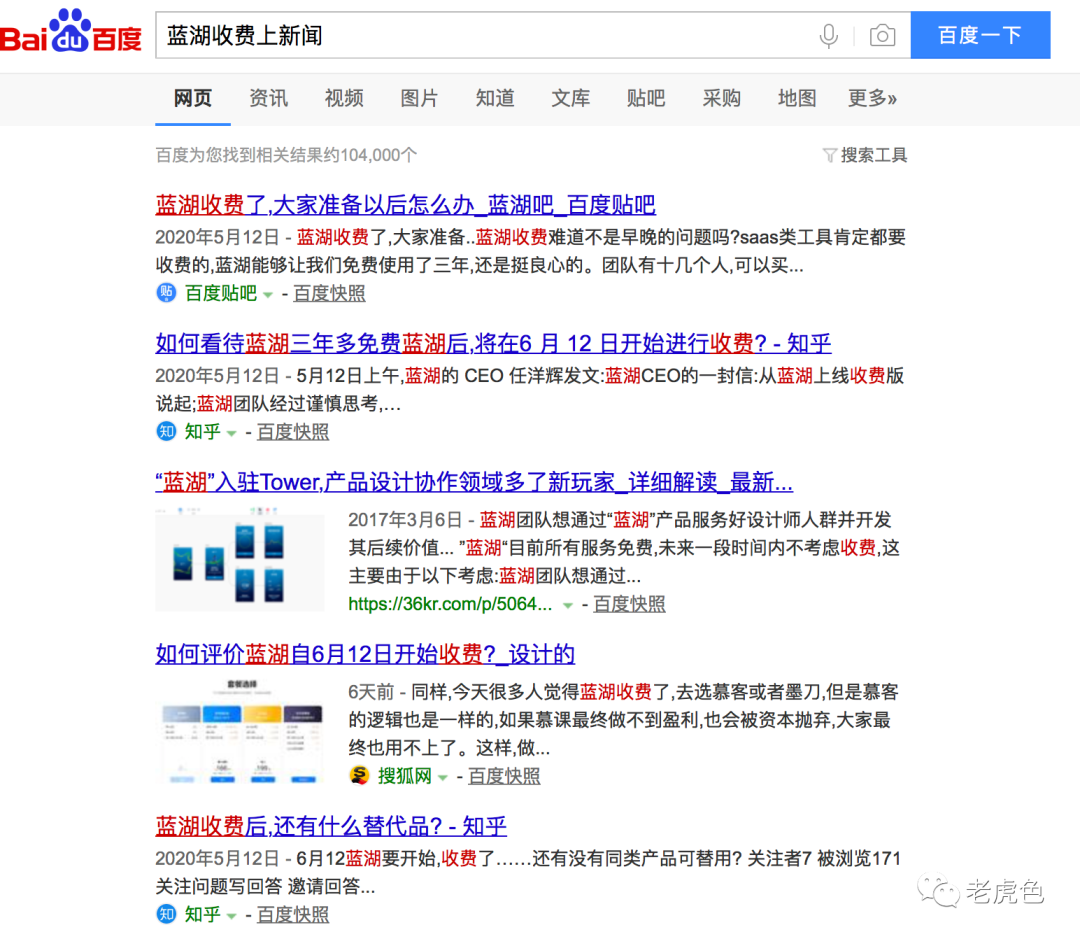Switch to the 采购 tab

[x=722, y=98]
